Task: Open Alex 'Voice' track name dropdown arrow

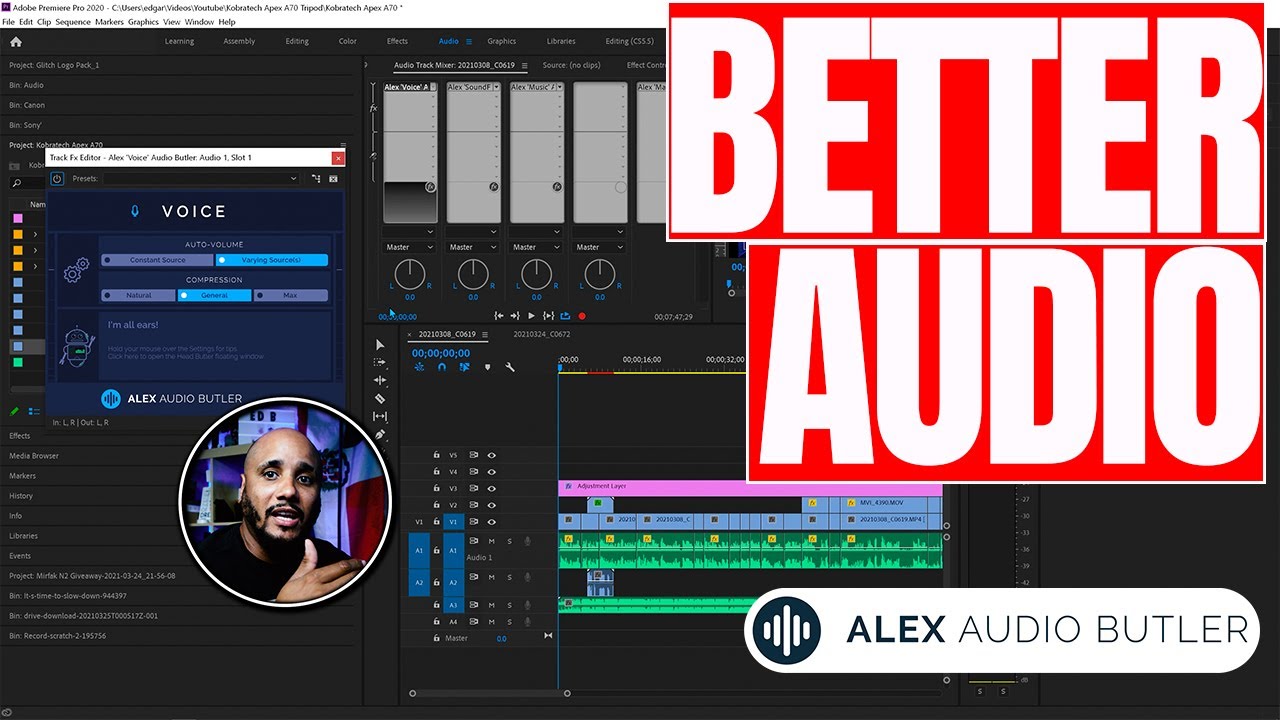Action: [433, 88]
